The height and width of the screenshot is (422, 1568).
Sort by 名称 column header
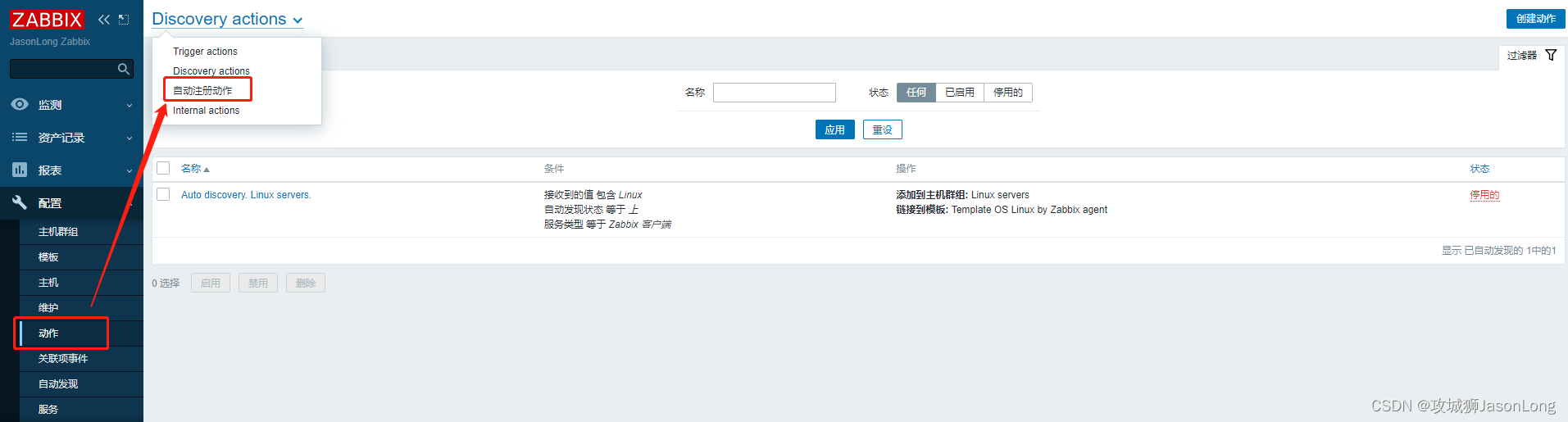191,169
